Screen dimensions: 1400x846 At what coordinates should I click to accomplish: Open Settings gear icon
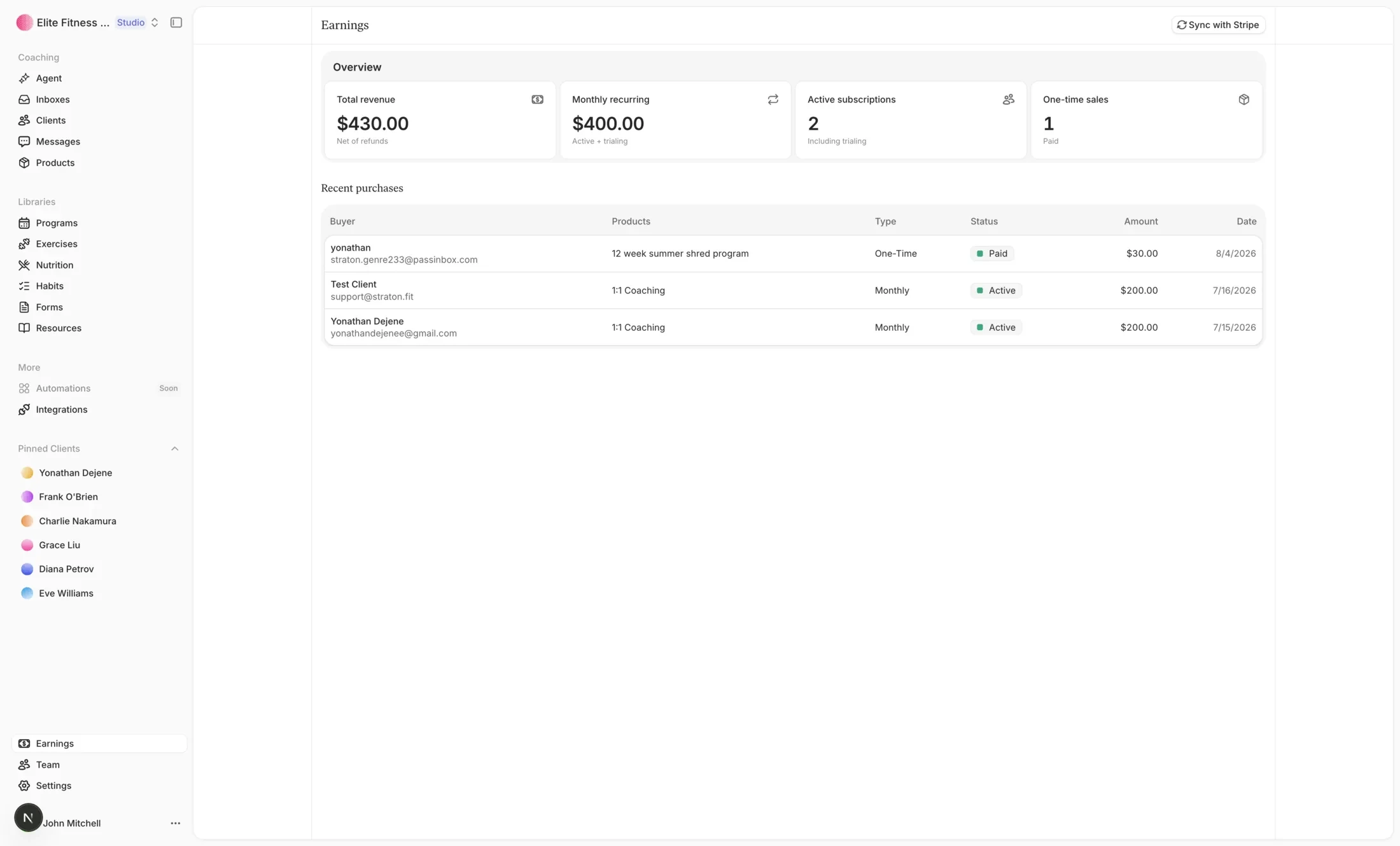tap(24, 786)
